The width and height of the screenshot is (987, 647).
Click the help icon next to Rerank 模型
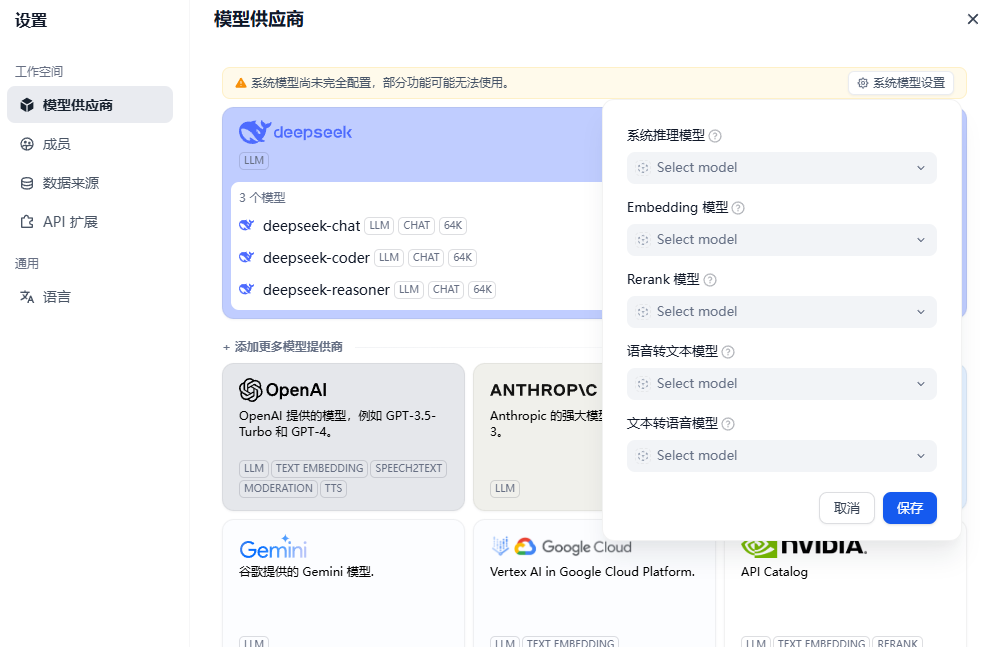[710, 280]
